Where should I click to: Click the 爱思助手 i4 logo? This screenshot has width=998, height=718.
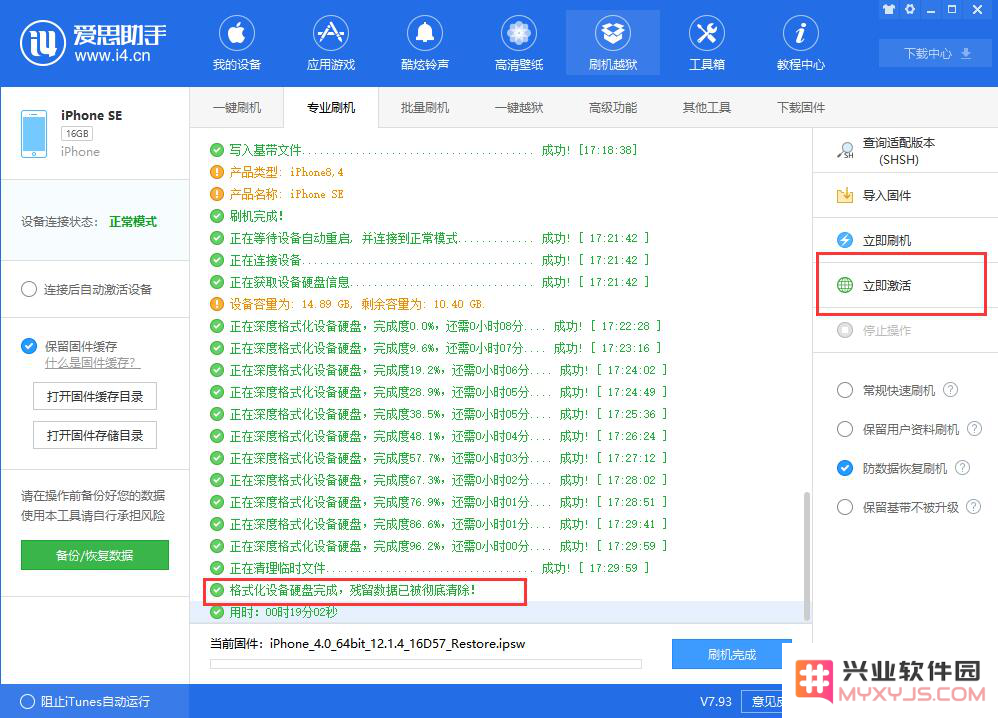[94, 43]
